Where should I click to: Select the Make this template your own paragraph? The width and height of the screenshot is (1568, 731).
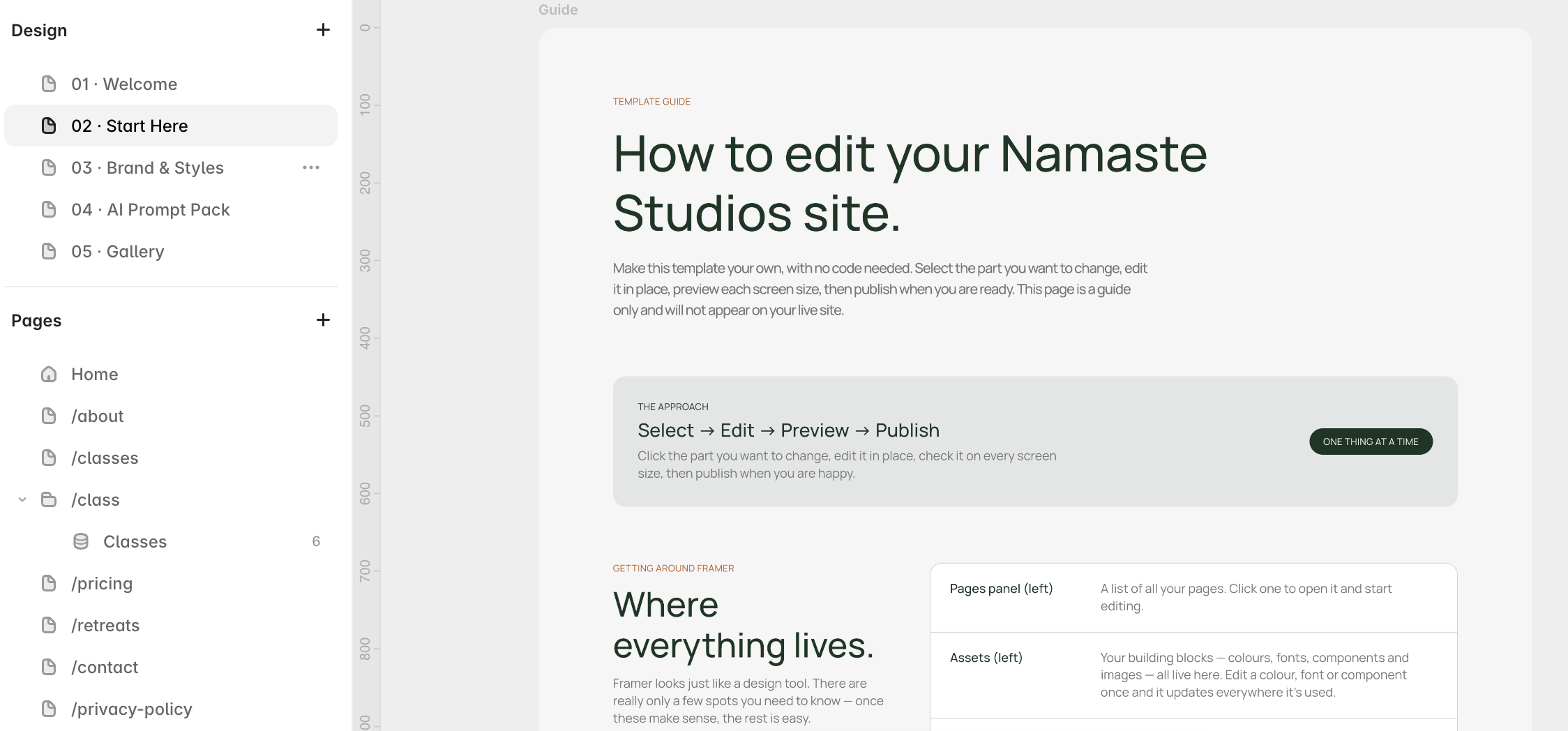click(x=880, y=289)
